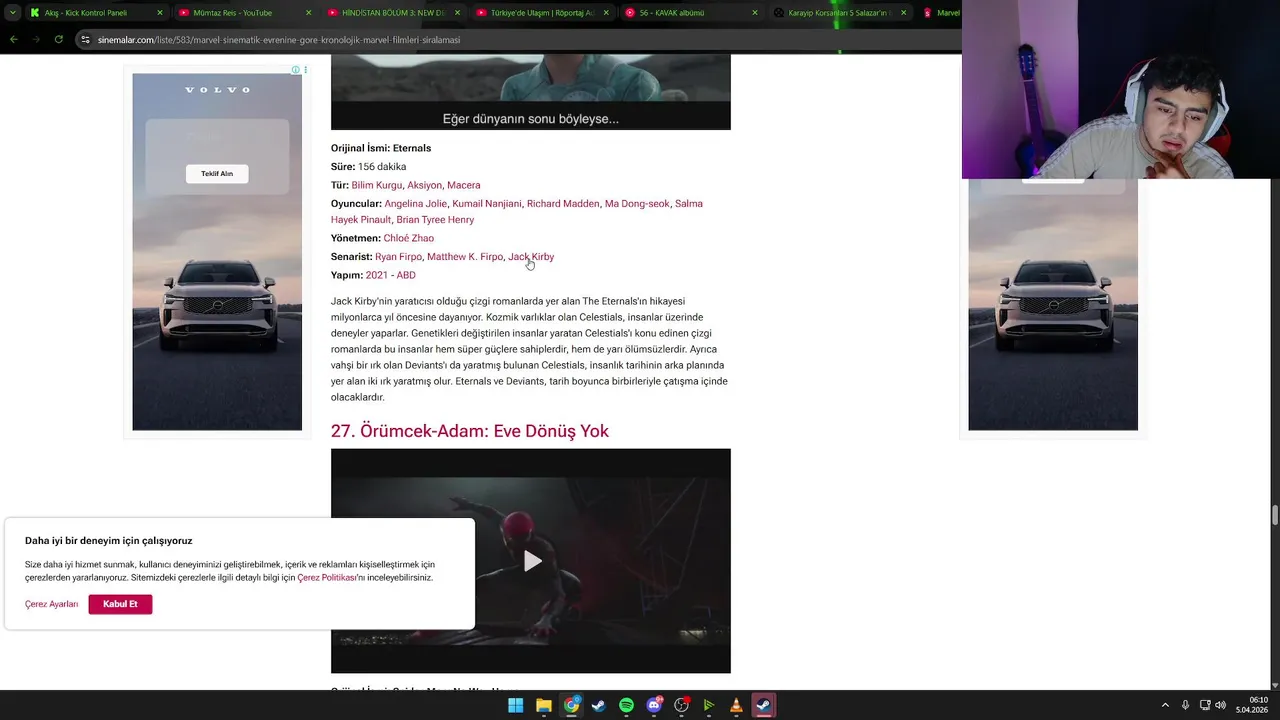The width and height of the screenshot is (1280, 720).
Task: Switch to the Türkiye'de Ulaşım tab
Action: point(543,13)
